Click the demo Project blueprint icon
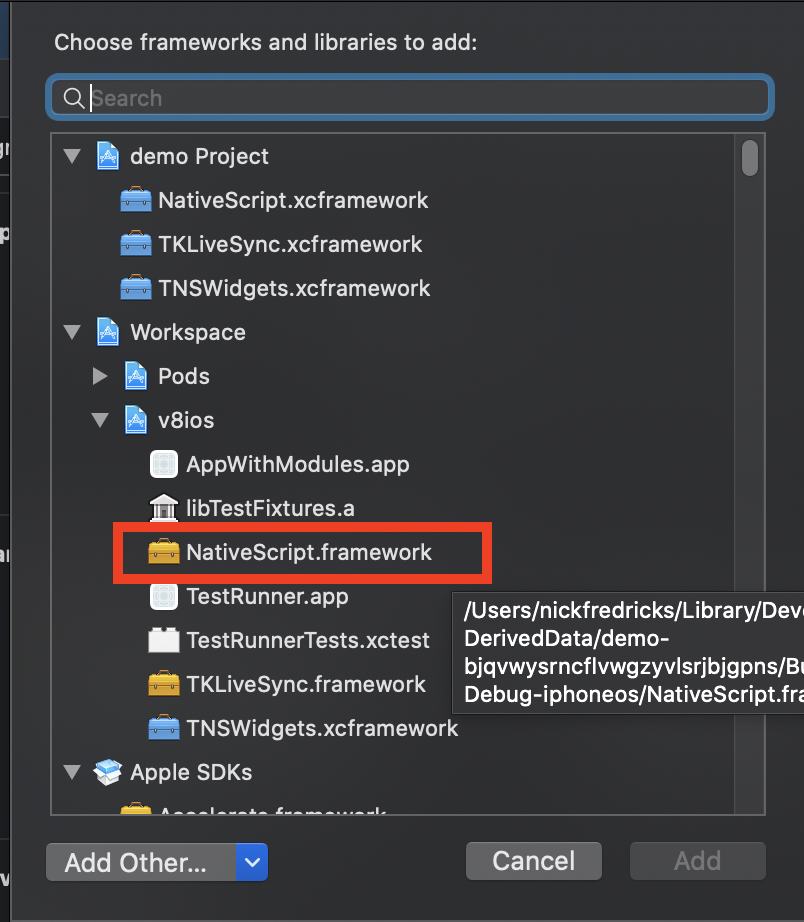 [108, 156]
